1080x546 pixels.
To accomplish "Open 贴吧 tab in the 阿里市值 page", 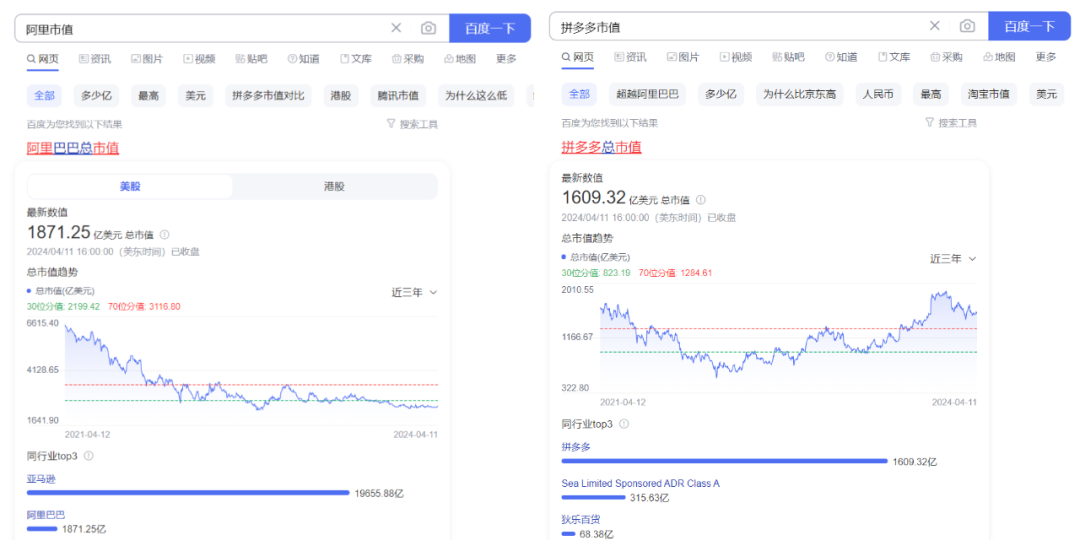I will pos(251,59).
